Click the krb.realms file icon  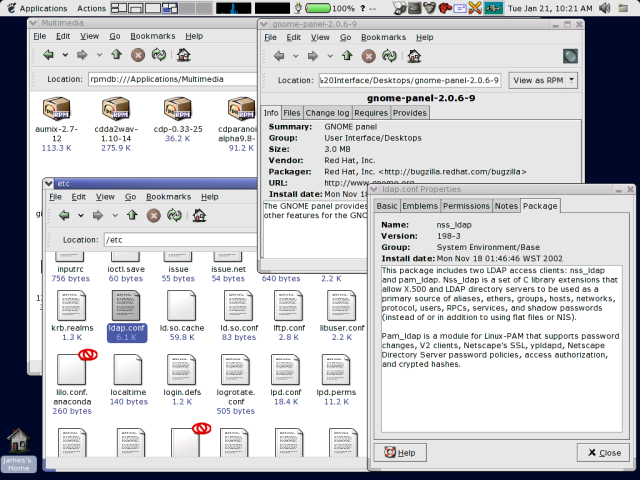coord(71,305)
